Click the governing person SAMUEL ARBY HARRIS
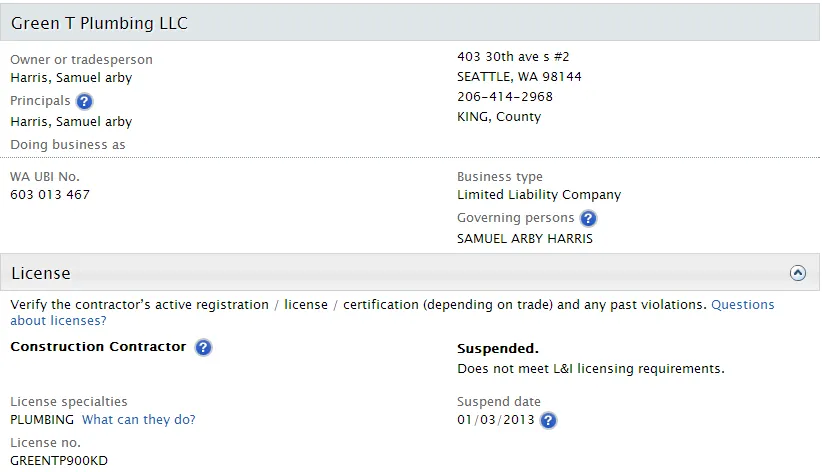 point(525,239)
